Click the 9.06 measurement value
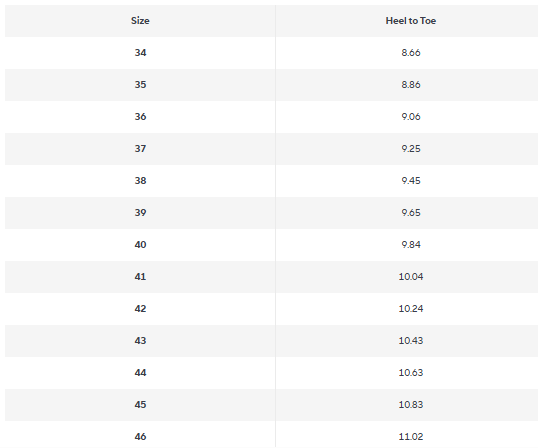 [411, 117]
